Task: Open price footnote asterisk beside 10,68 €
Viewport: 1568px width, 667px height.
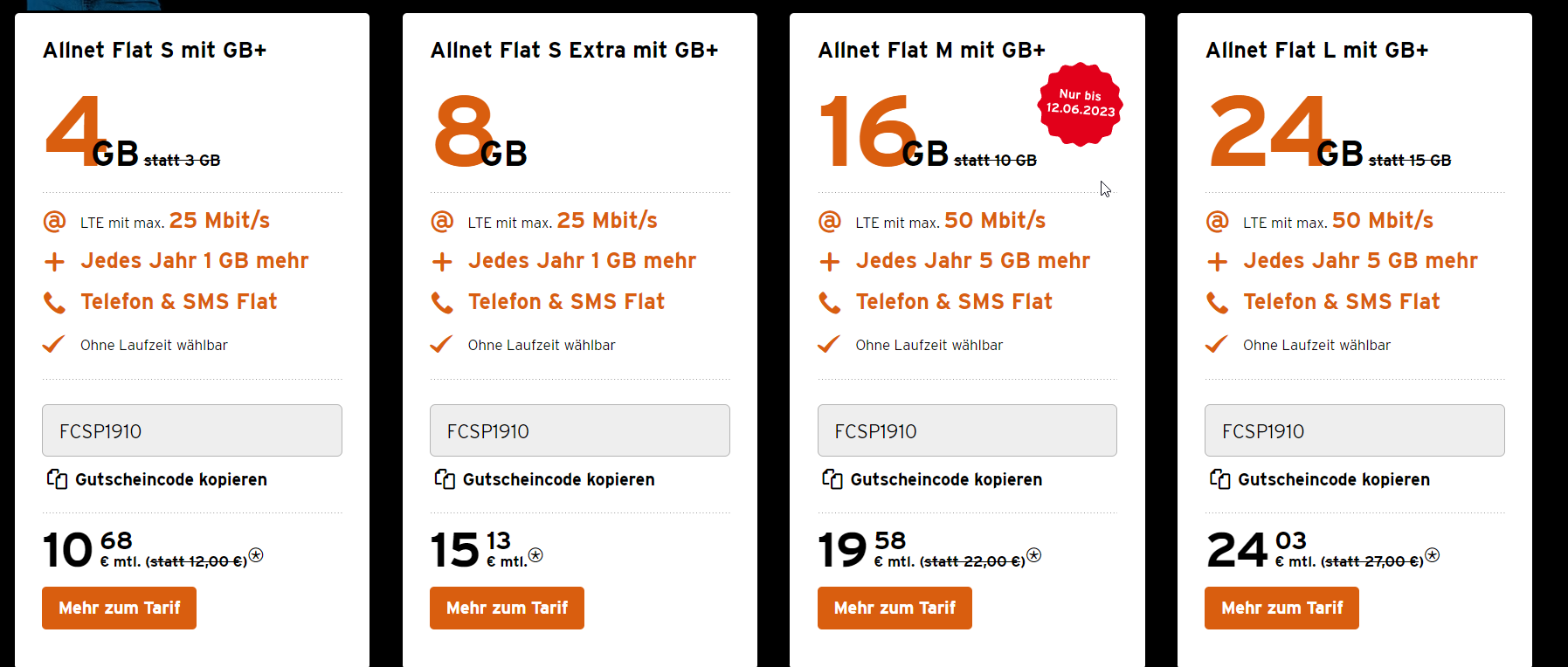Action: (256, 554)
